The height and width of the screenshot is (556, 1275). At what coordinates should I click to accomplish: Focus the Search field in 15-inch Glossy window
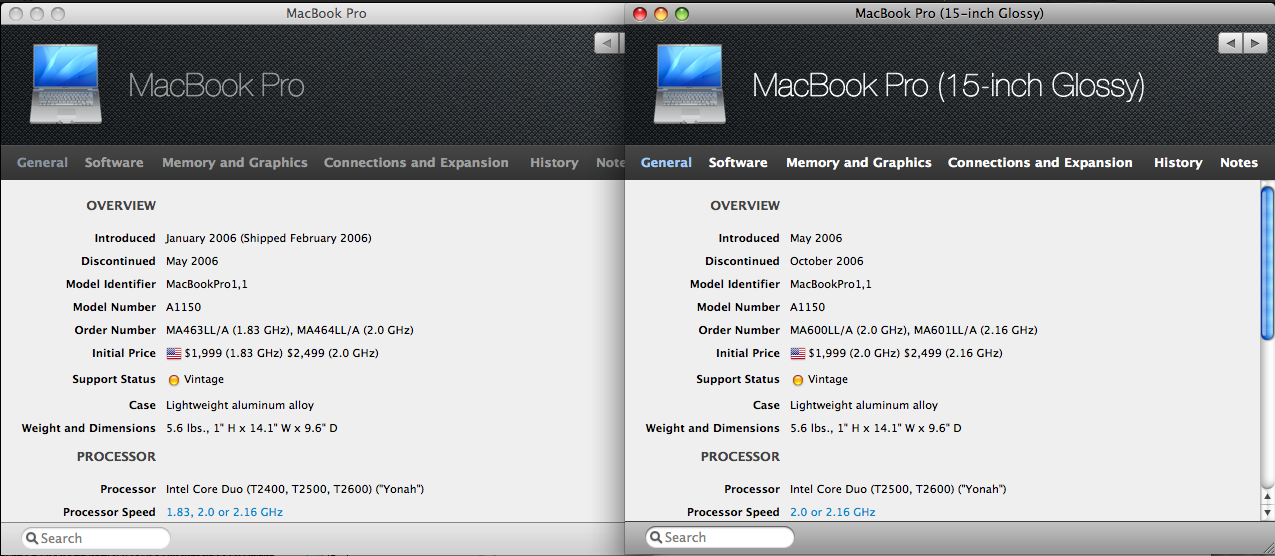point(719,538)
